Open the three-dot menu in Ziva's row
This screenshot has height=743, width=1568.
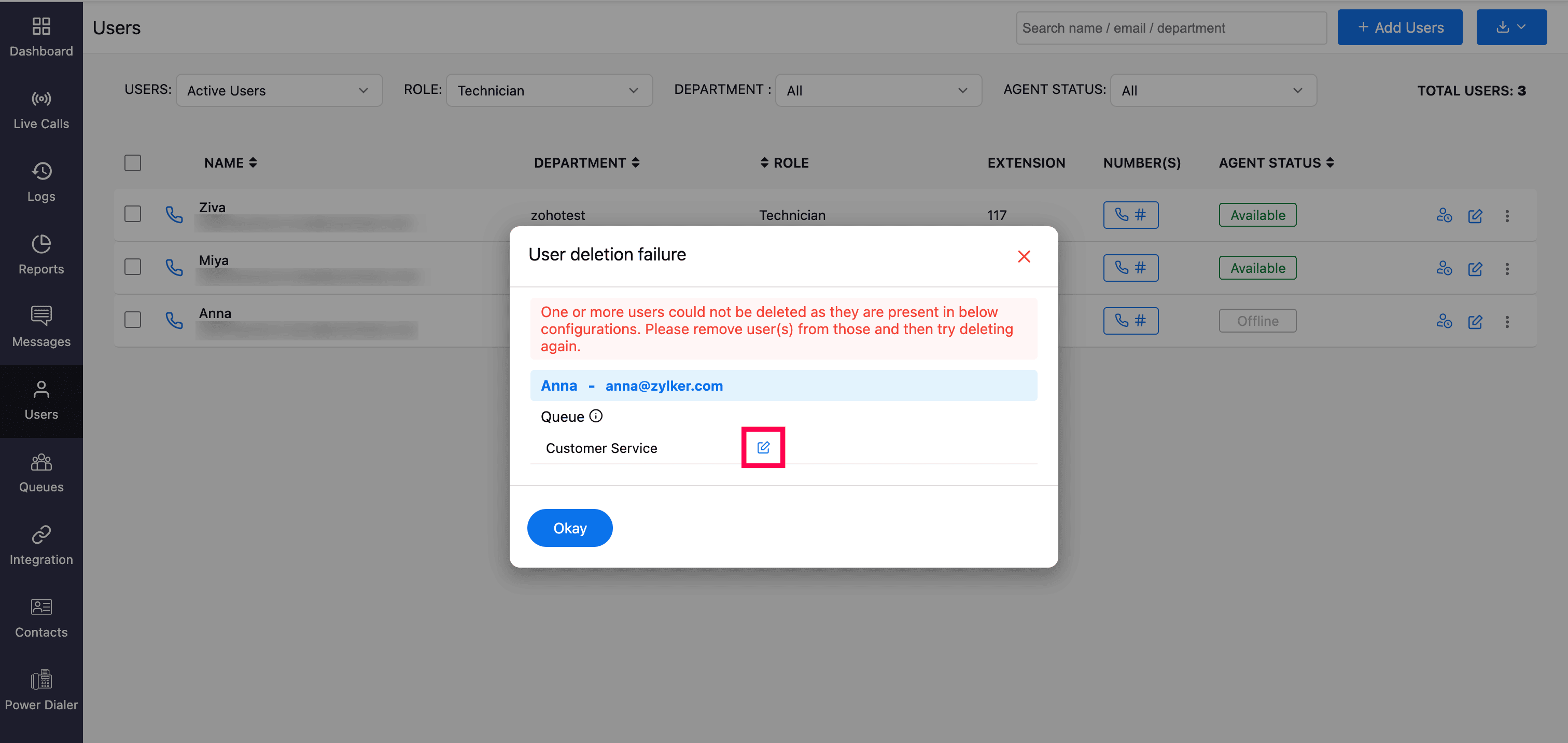[x=1507, y=216]
